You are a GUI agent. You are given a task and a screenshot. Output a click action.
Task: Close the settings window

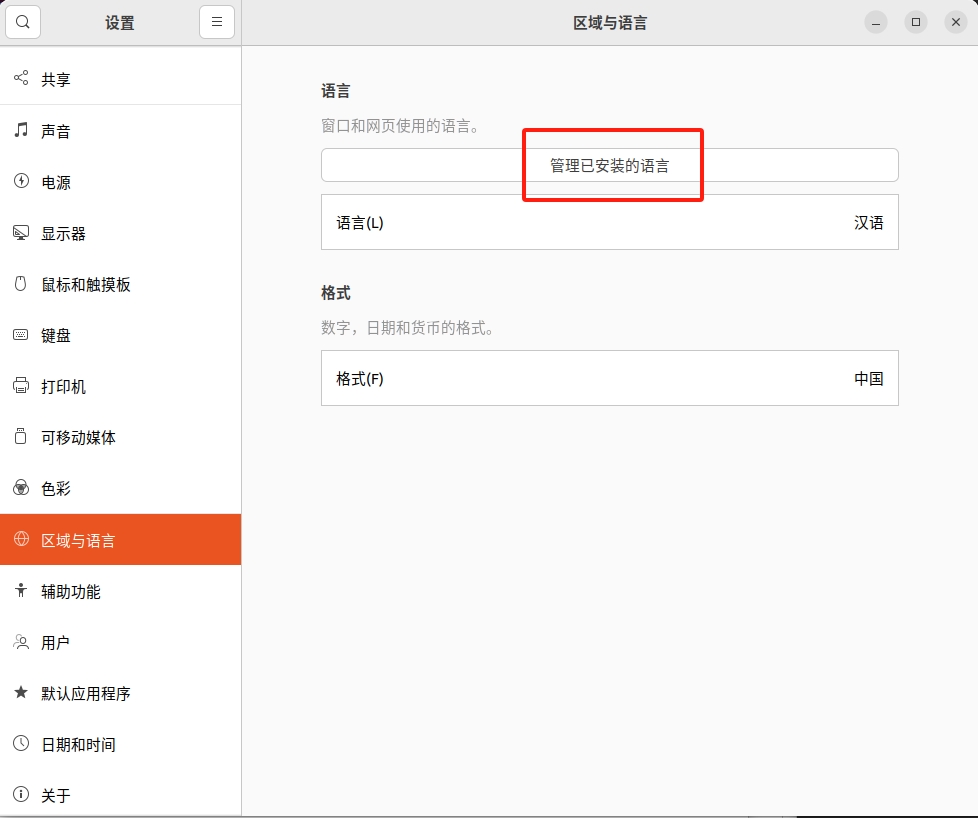click(956, 22)
